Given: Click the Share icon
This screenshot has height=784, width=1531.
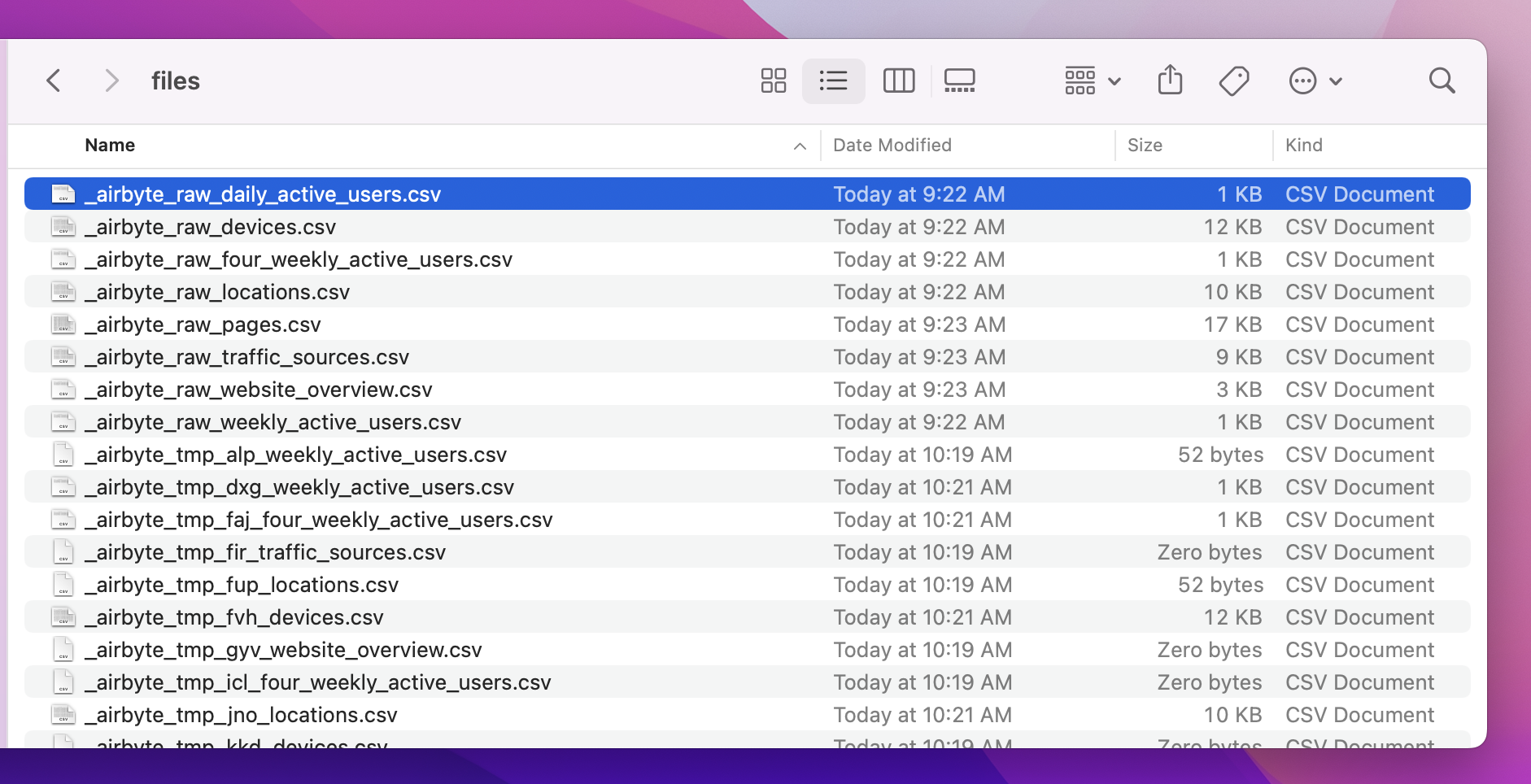Looking at the screenshot, I should 1171,80.
